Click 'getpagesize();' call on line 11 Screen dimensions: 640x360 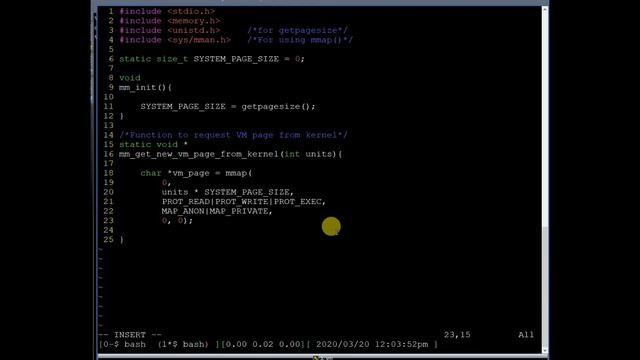point(278,107)
